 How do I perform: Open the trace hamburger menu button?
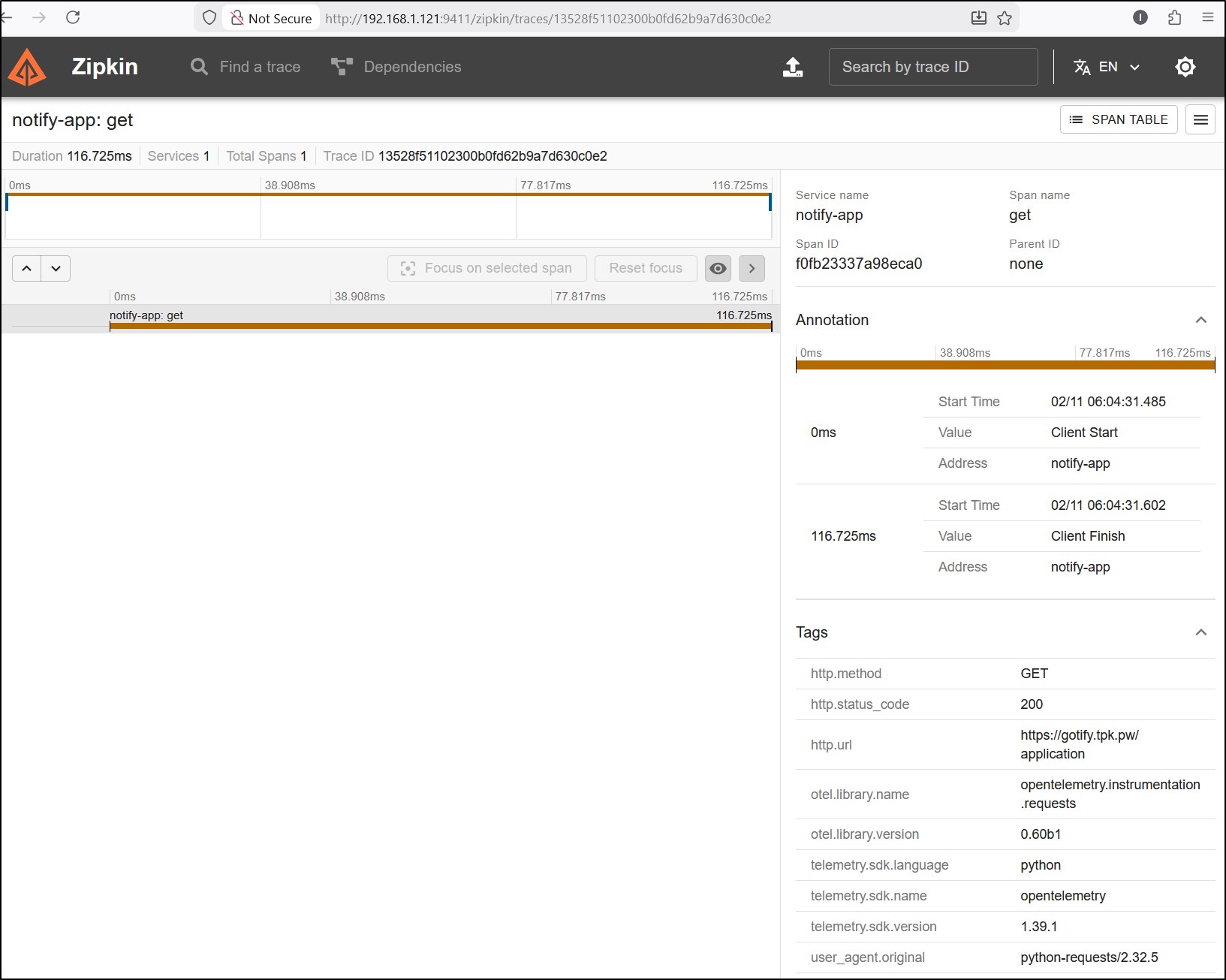click(x=1200, y=119)
